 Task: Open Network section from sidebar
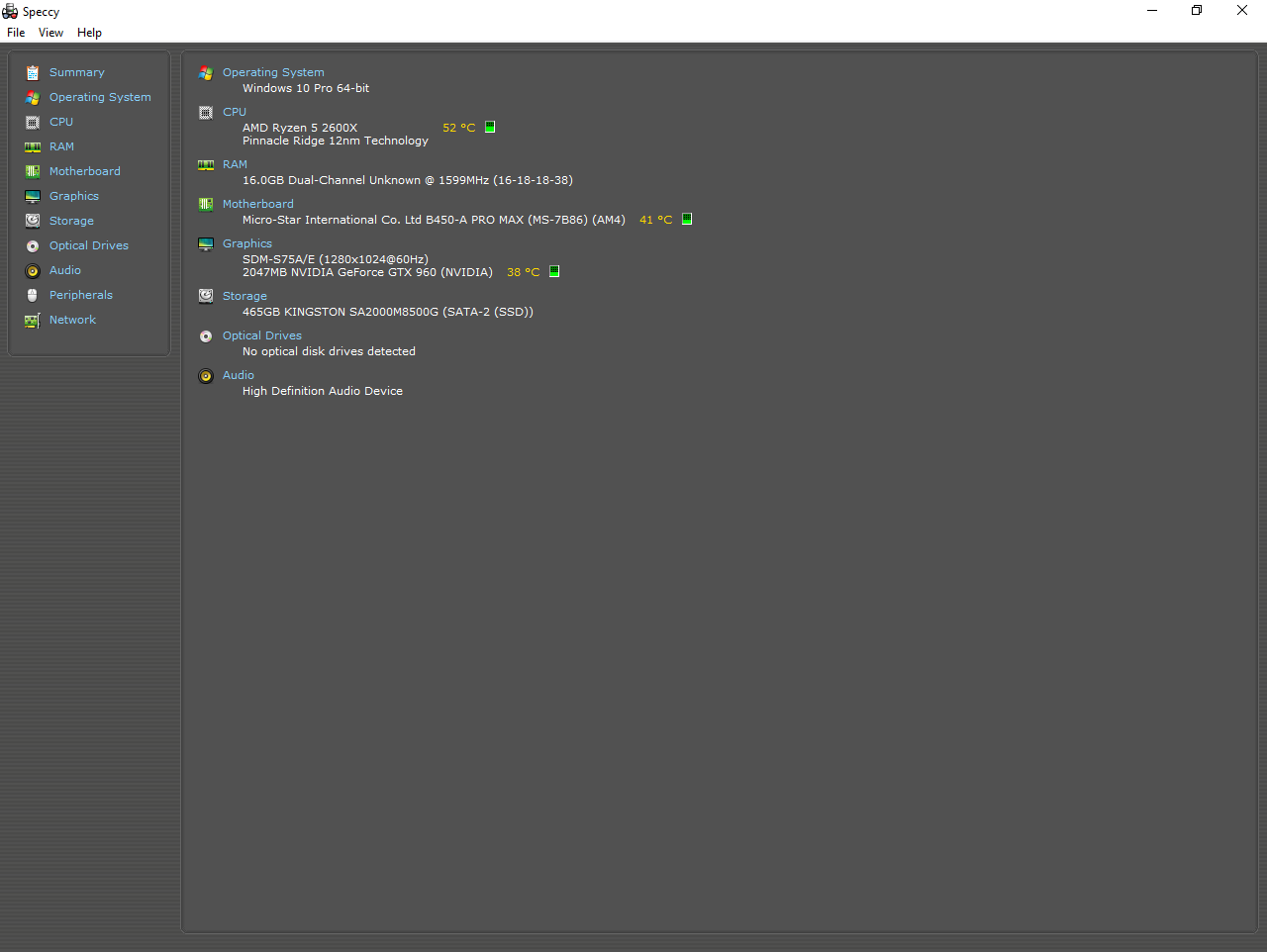pyautogui.click(x=72, y=320)
